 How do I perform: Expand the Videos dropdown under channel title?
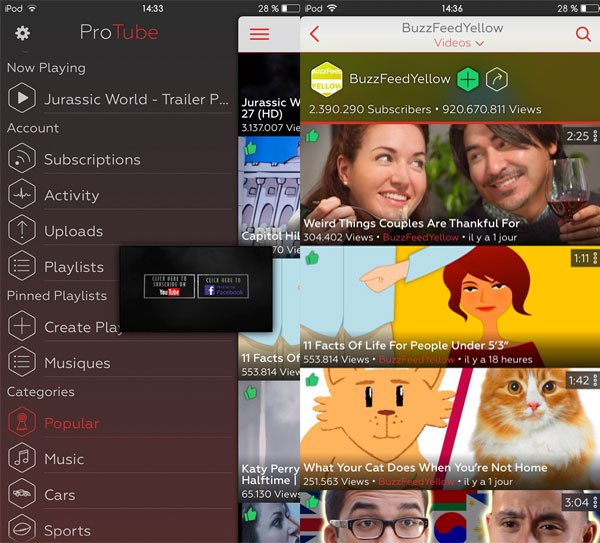coord(459,43)
